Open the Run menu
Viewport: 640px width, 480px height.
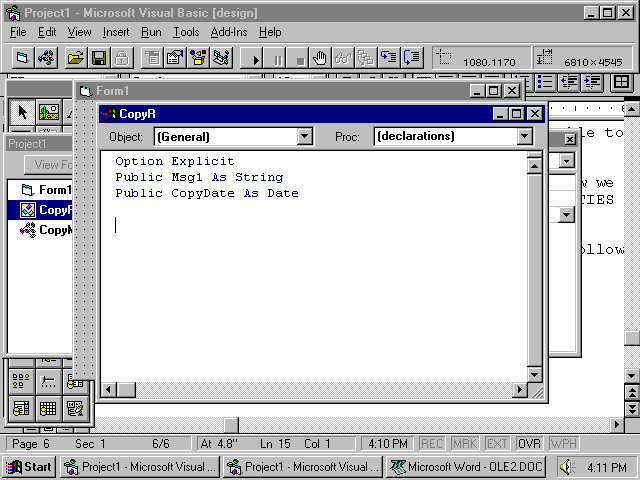point(151,32)
